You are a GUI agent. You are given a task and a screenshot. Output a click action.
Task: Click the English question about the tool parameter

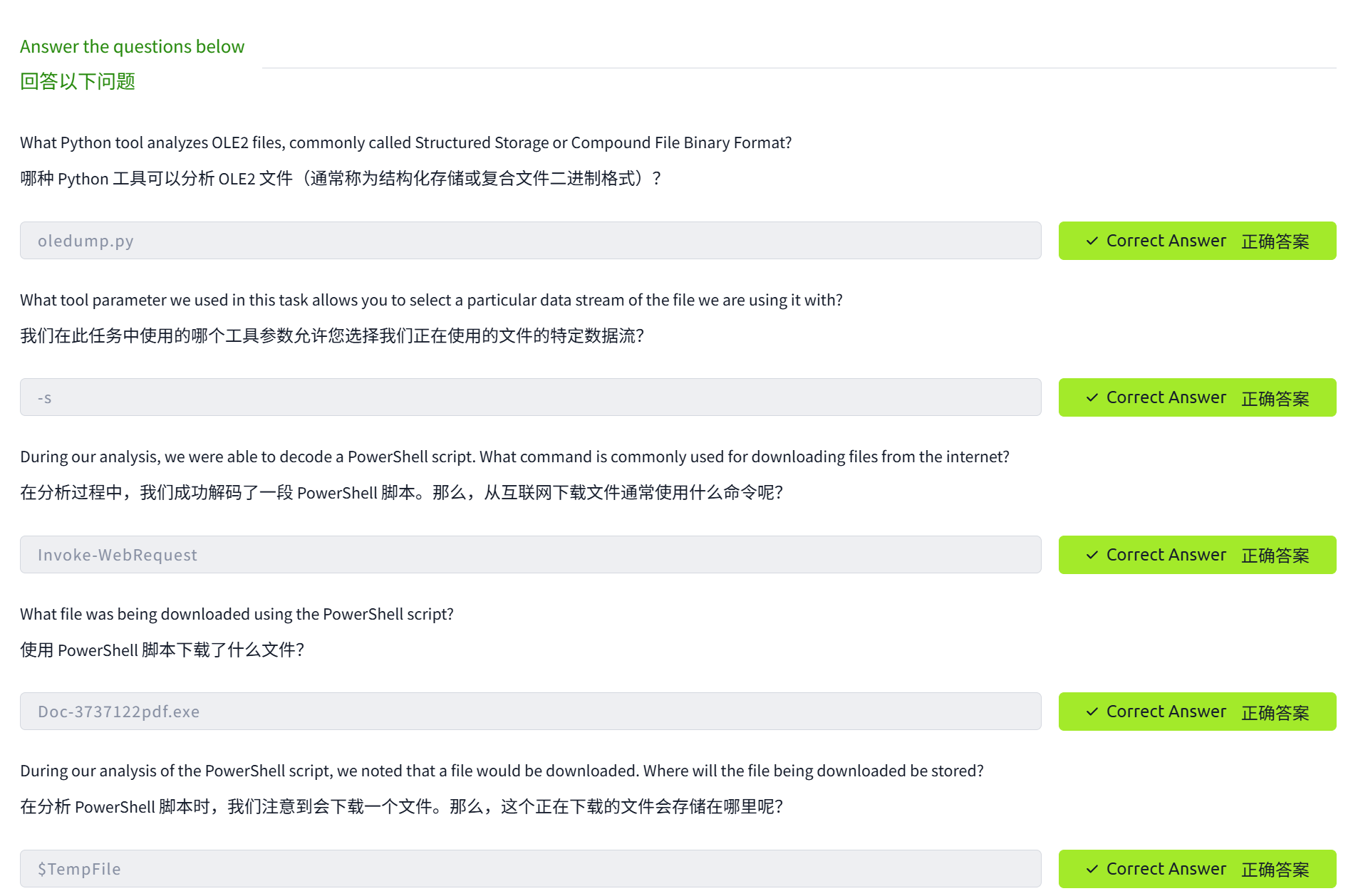tap(431, 301)
